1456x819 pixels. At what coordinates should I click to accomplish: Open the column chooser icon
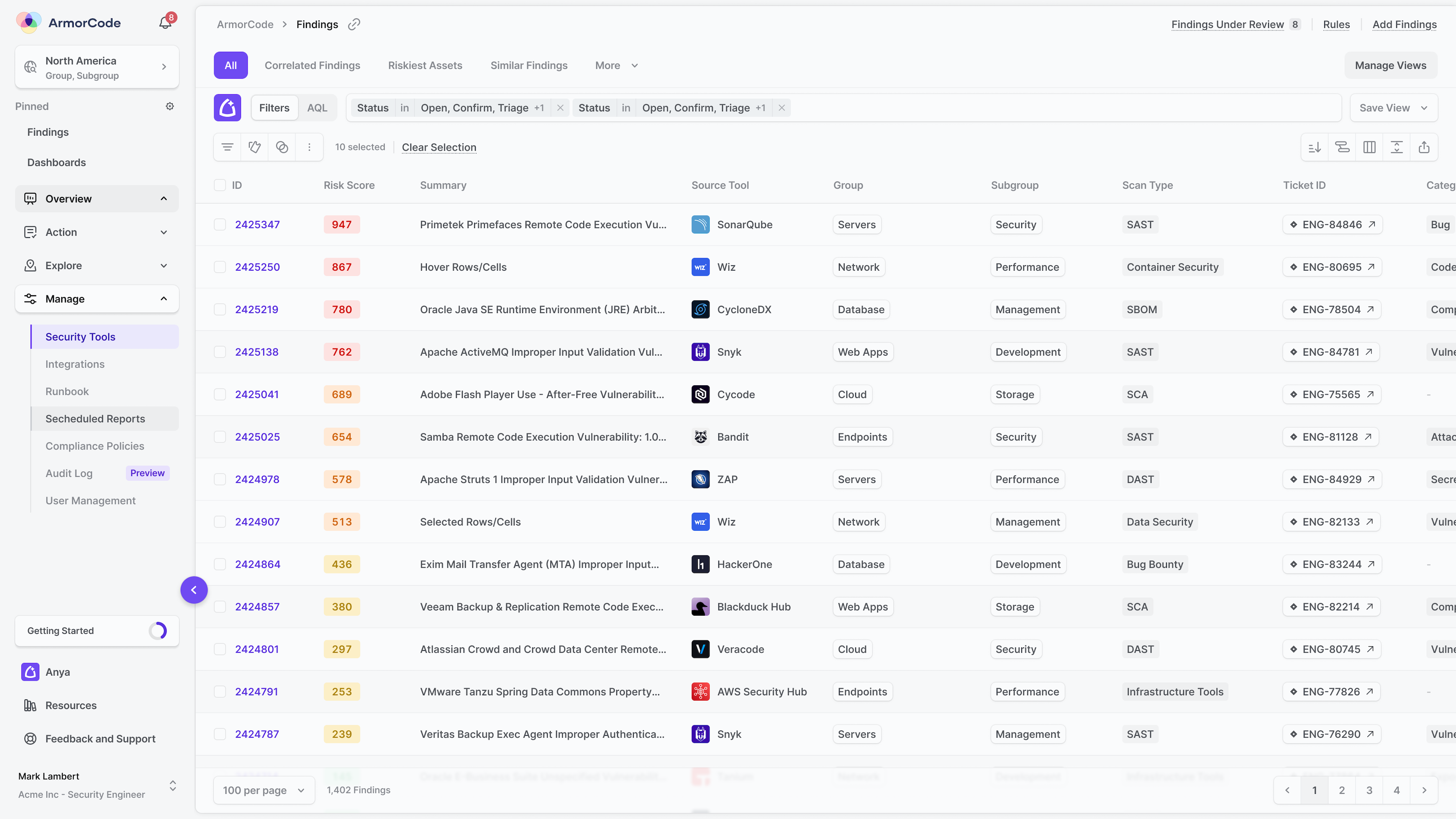click(x=1369, y=147)
